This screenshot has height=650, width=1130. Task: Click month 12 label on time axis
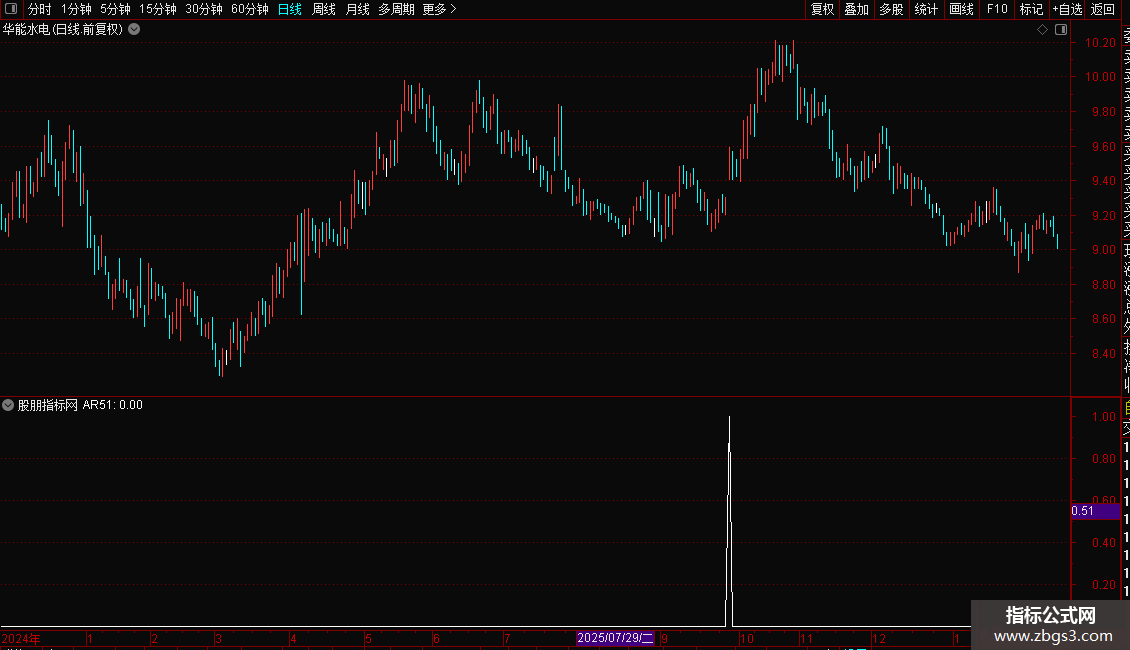tap(878, 638)
